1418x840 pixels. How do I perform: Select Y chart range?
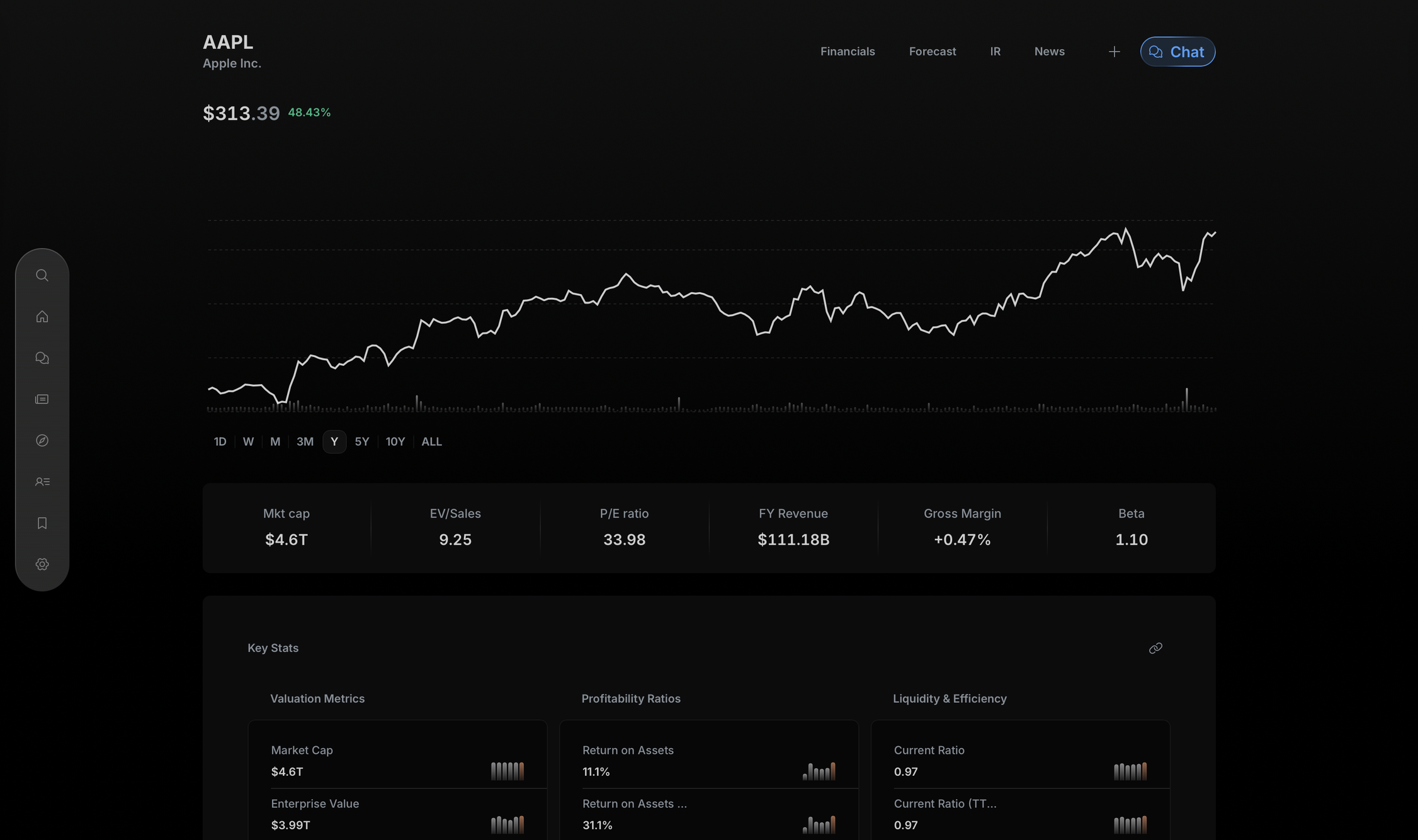(x=334, y=442)
